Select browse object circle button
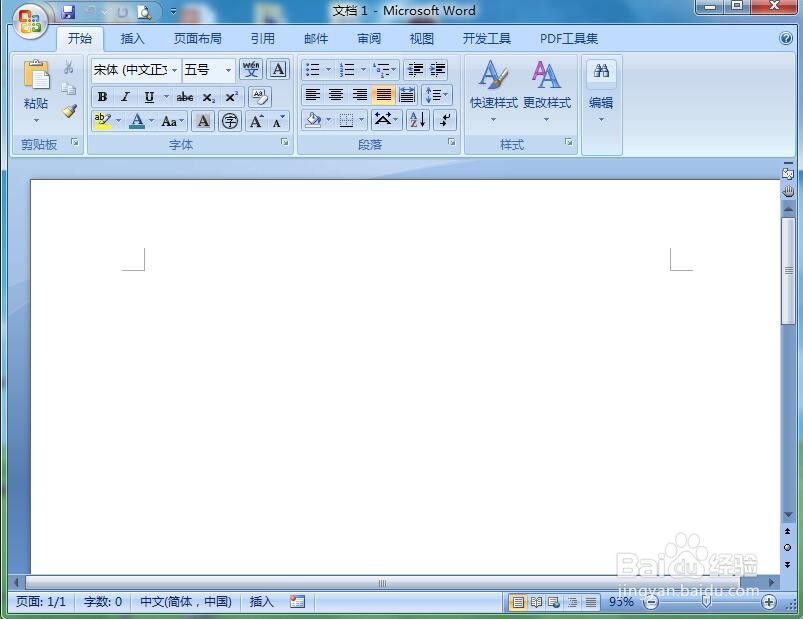803x619 pixels. pos(788,547)
